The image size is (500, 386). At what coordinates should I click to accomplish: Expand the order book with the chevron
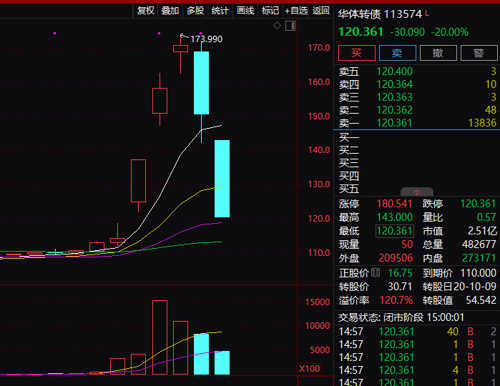click(417, 192)
